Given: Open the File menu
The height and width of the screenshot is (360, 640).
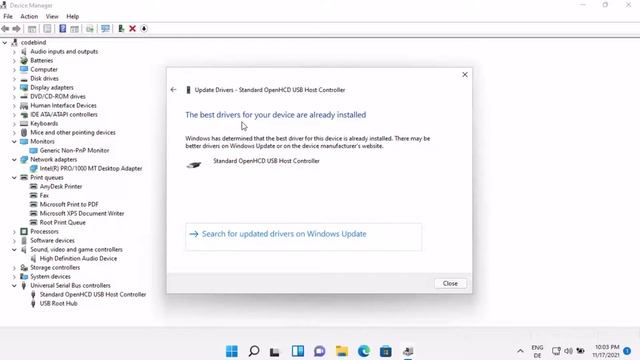Looking at the screenshot, I should 8,16.
